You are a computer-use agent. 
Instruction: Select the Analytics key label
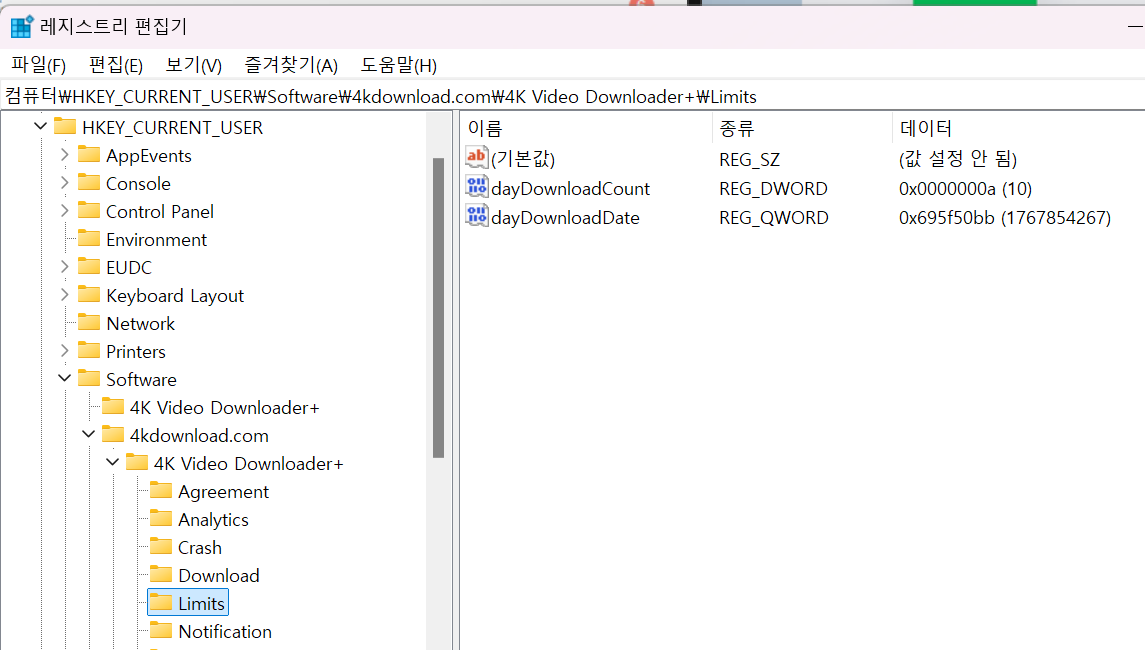pos(213,519)
